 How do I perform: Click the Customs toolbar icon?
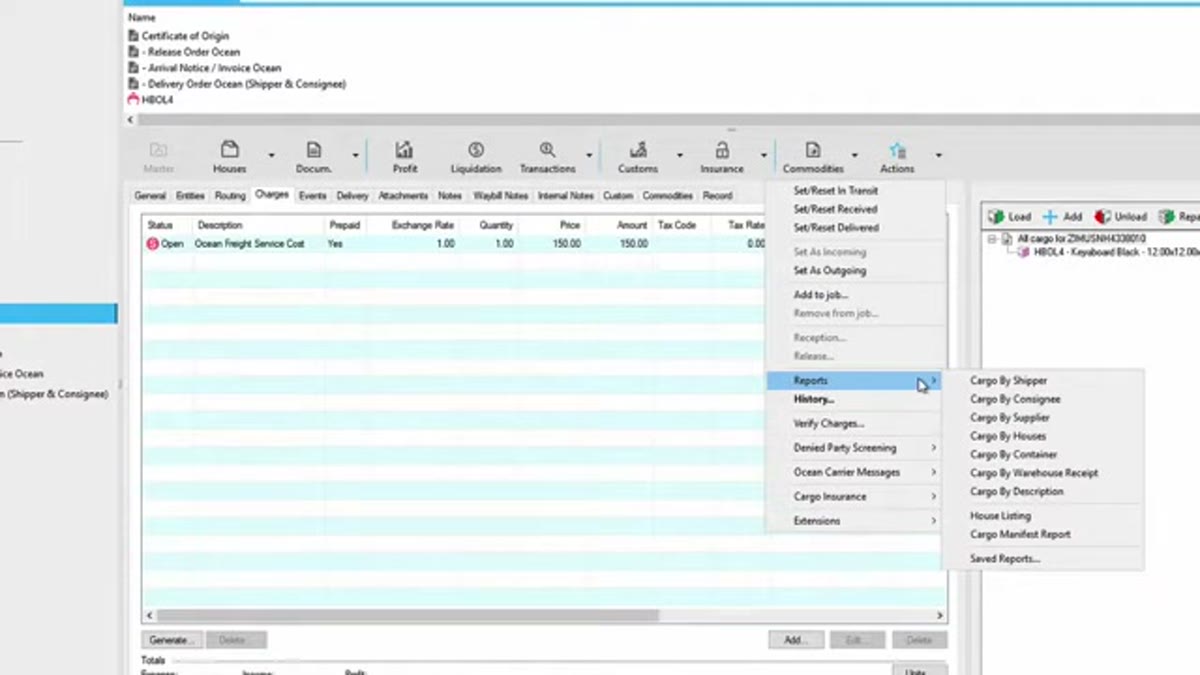pyautogui.click(x=637, y=150)
